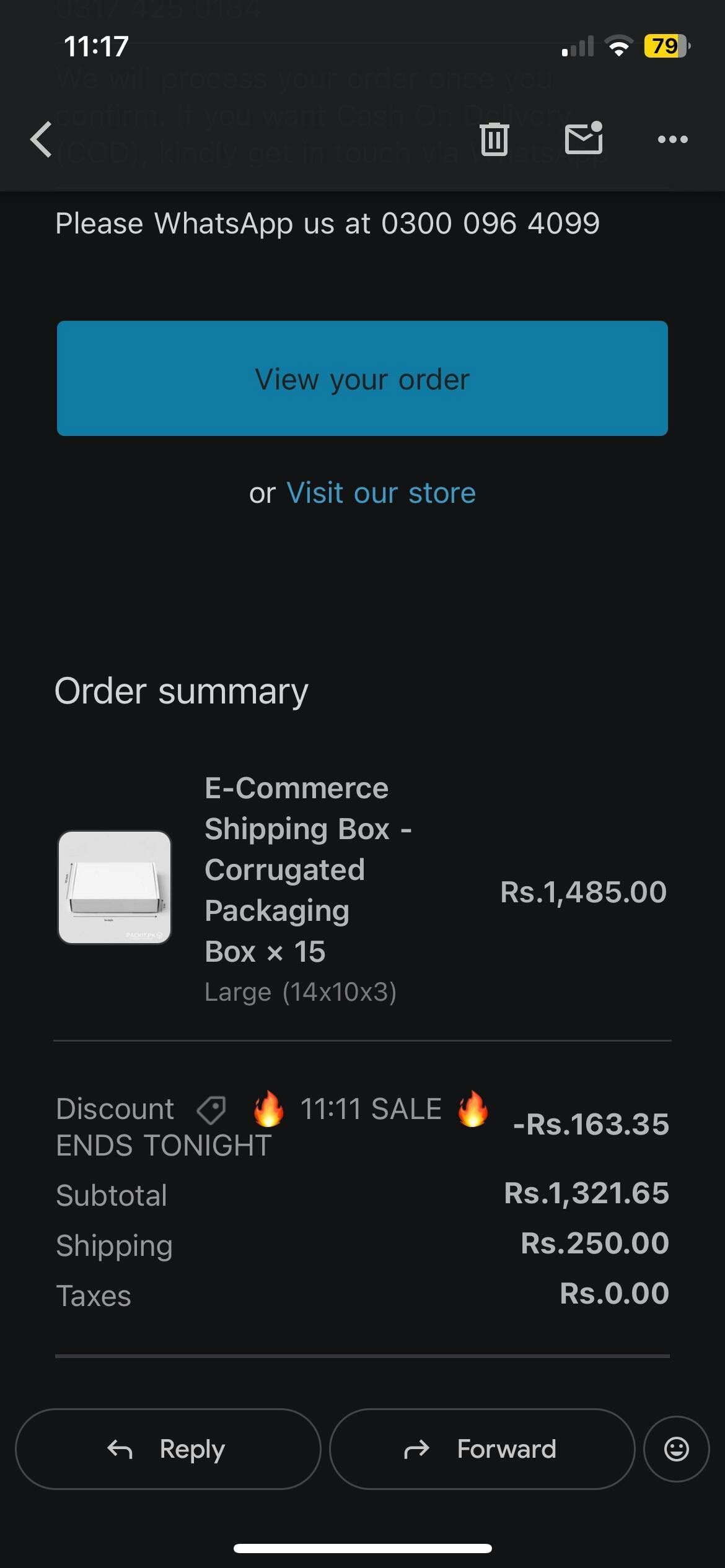Tap the Rs.1,485.00 item price
The width and height of the screenshot is (725, 1568).
click(583, 892)
